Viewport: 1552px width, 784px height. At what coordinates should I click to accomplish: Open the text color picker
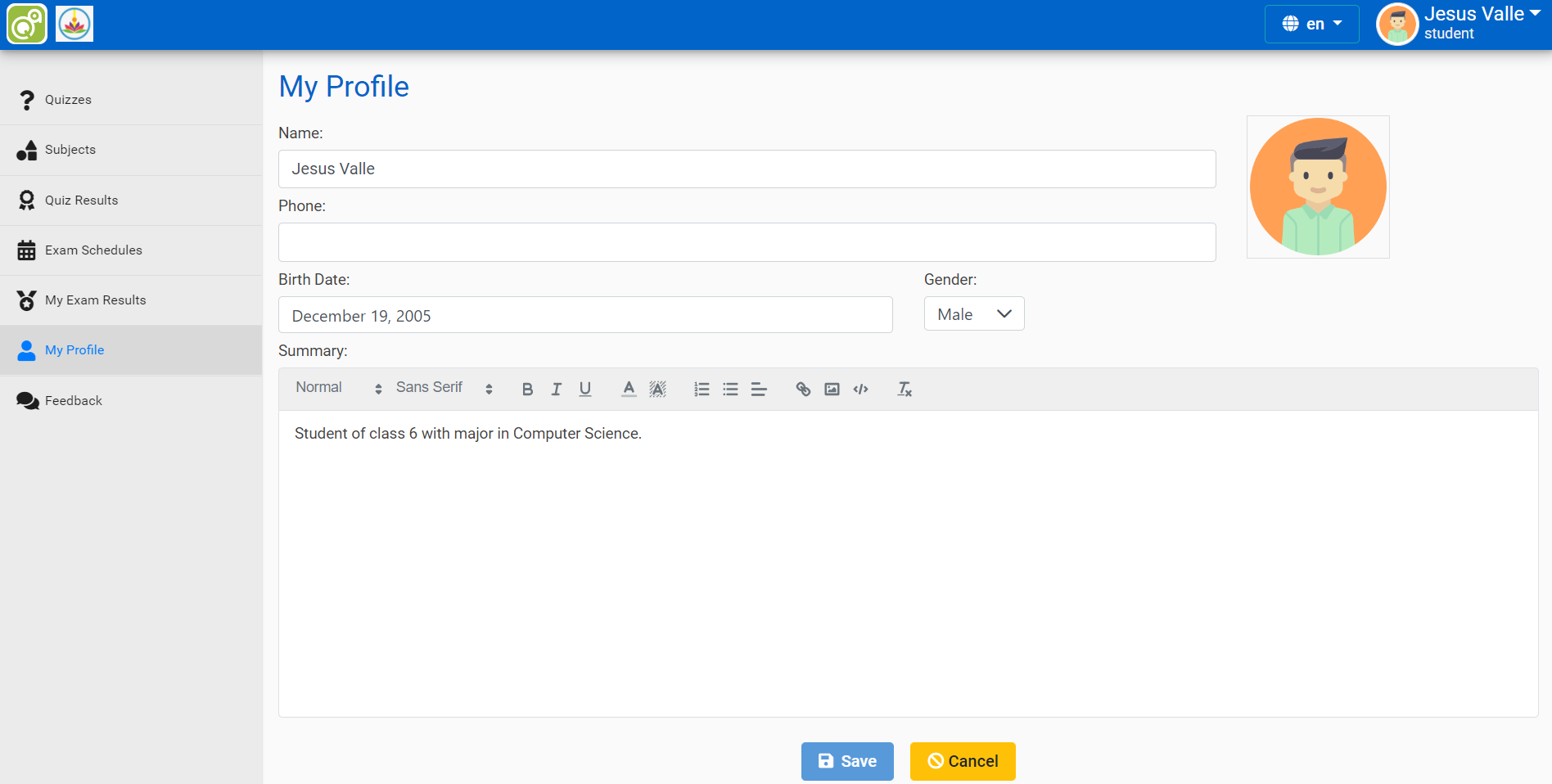[x=629, y=390]
